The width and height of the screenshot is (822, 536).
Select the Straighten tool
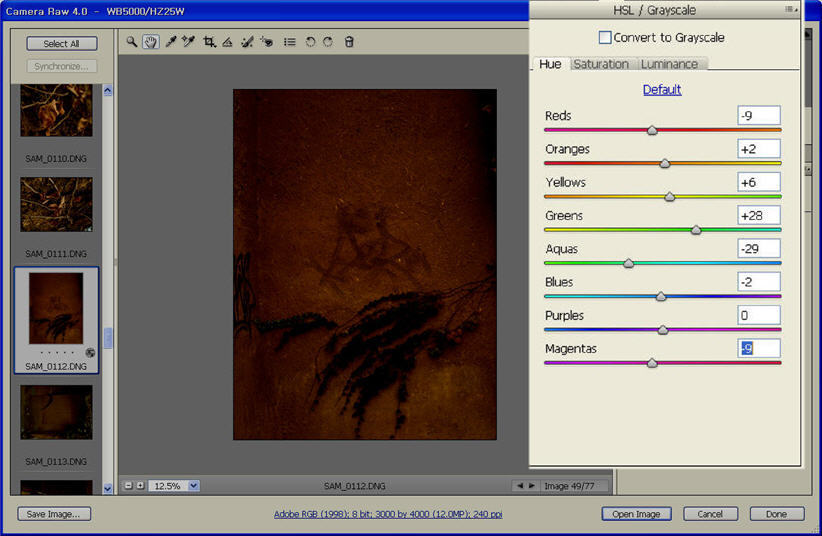pos(227,42)
